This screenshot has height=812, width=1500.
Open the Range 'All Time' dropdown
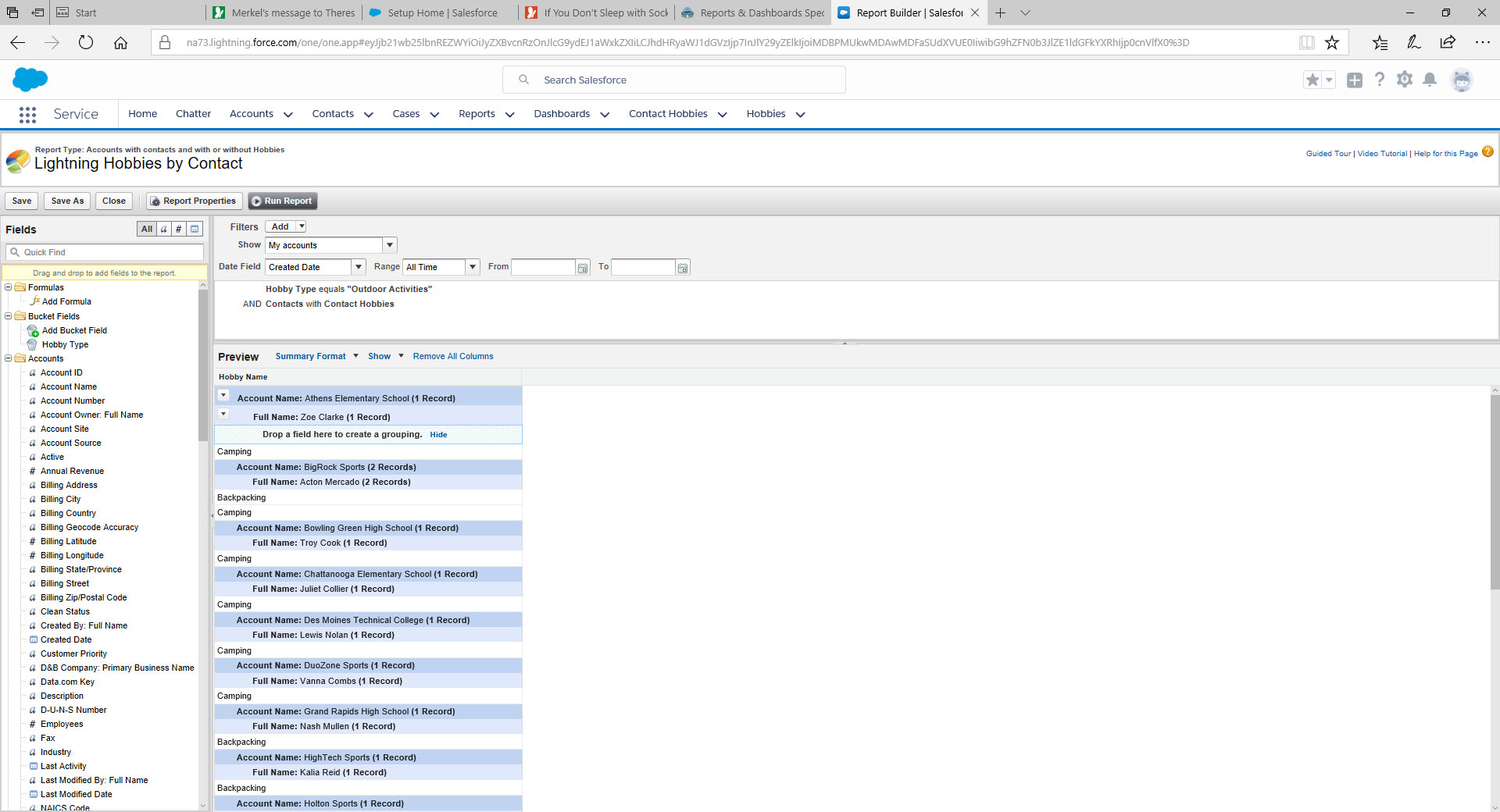click(473, 268)
